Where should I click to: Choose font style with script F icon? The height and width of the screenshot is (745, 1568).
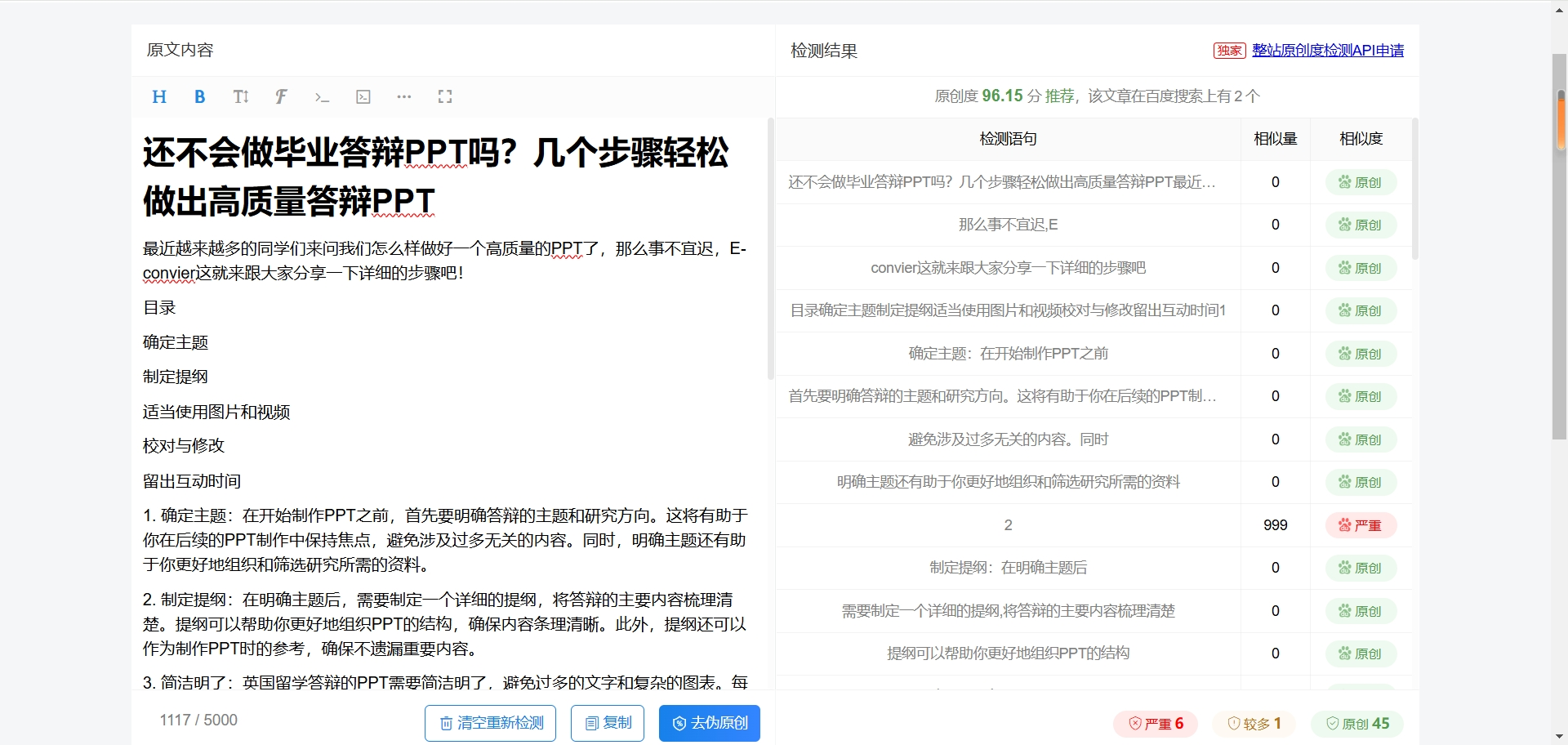tap(281, 97)
